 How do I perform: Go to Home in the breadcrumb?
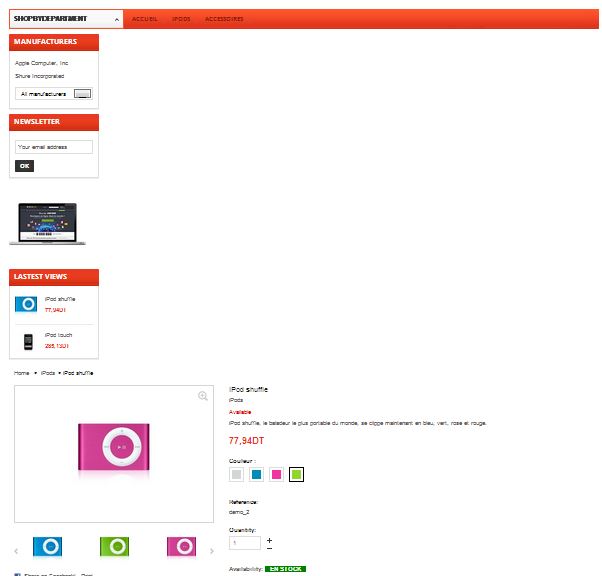pos(22,373)
